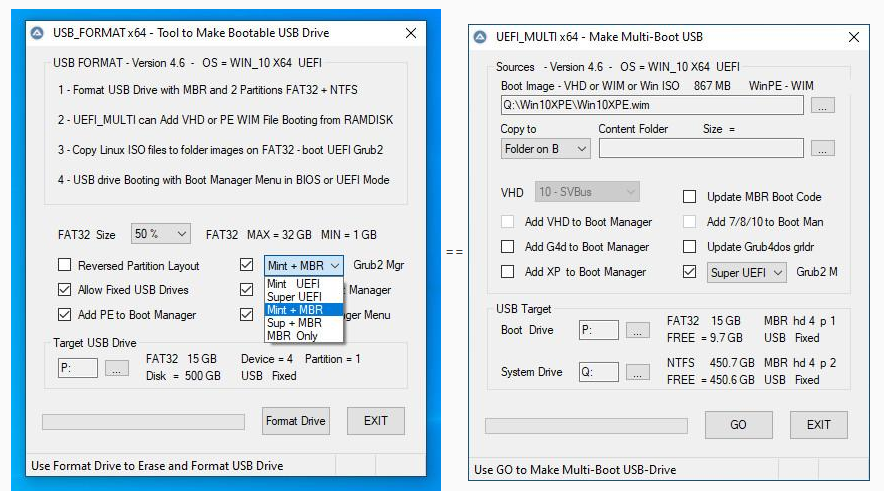
Task: Expand Super UEFI Grub2 dropdown
Action: (747, 272)
